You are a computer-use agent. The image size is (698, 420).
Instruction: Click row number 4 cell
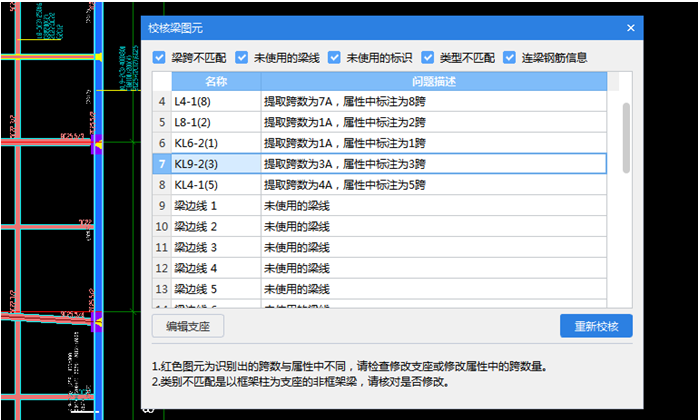pos(162,102)
